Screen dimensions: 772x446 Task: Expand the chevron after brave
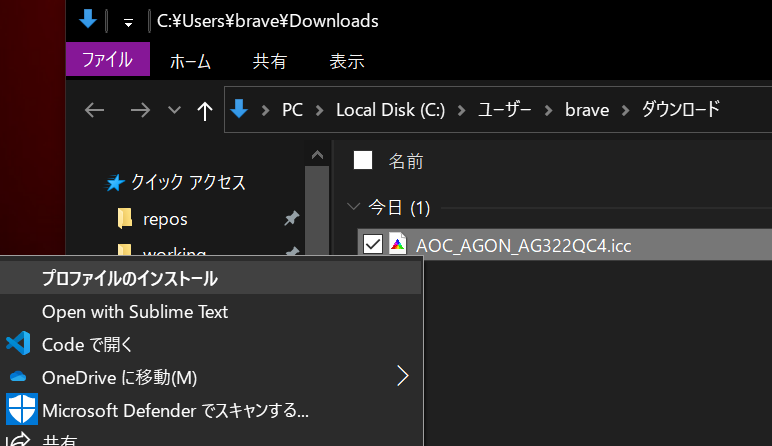625,110
